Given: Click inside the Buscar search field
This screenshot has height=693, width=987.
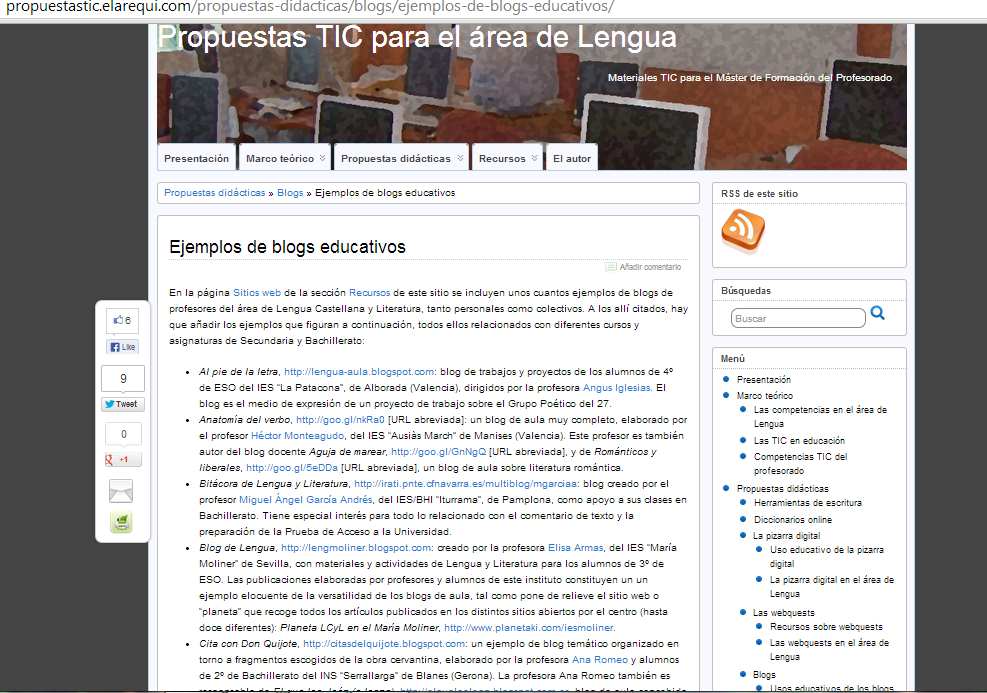Looking at the screenshot, I should [x=798, y=318].
